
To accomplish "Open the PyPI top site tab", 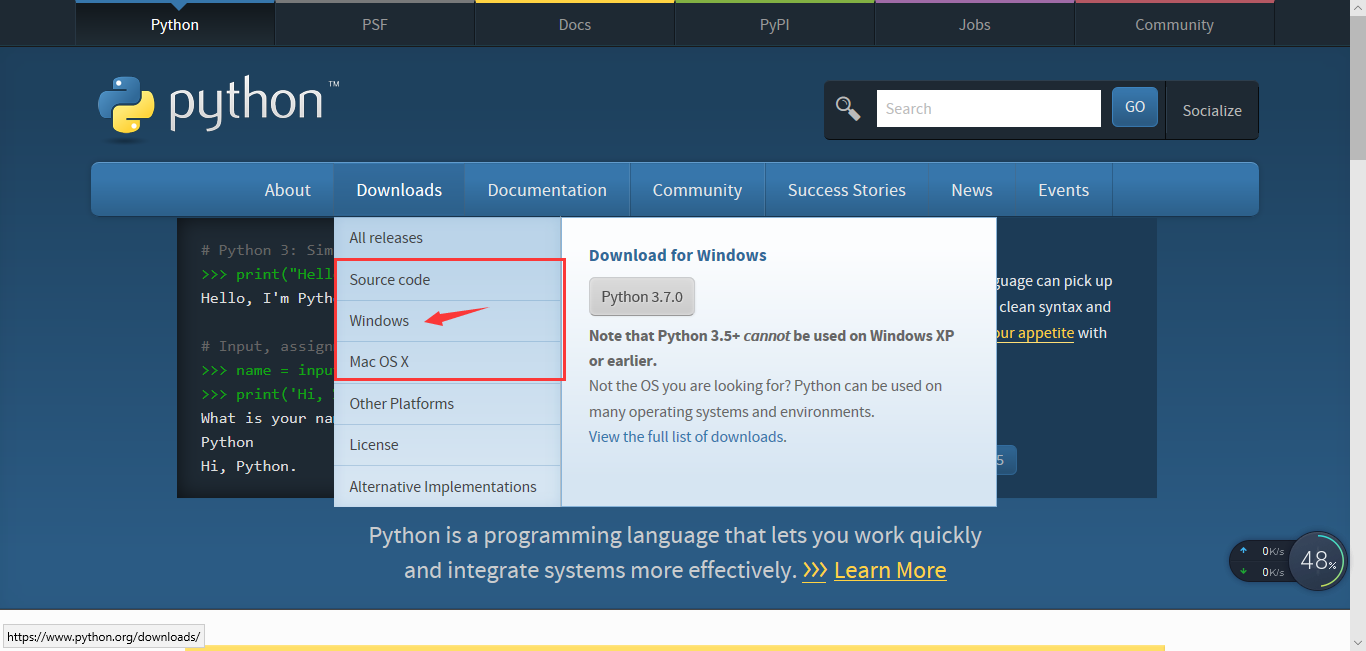I will (775, 24).
